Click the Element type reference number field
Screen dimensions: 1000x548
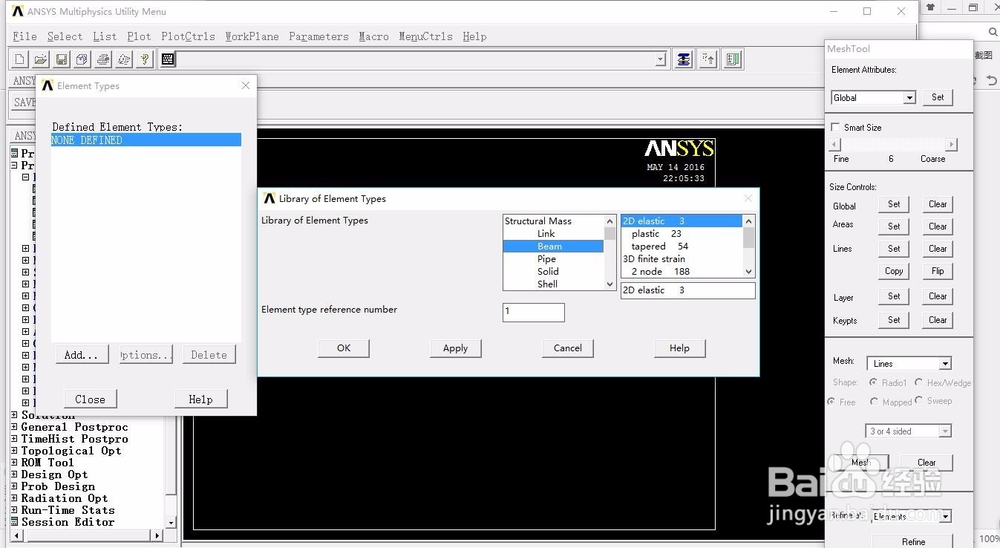pos(533,312)
